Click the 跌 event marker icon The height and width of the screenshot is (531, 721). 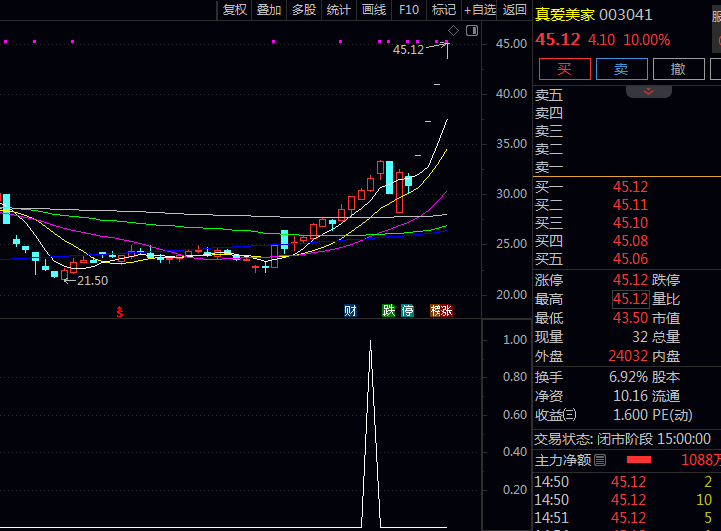coord(389,311)
